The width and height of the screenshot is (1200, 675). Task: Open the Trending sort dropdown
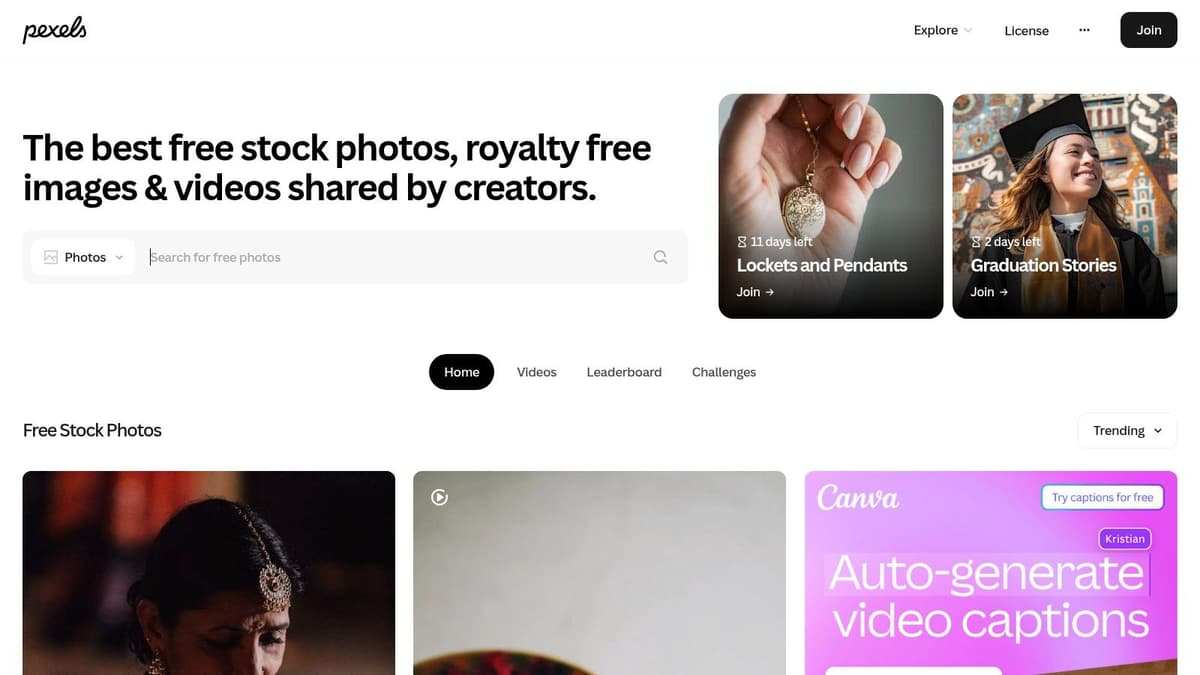(x=1127, y=430)
